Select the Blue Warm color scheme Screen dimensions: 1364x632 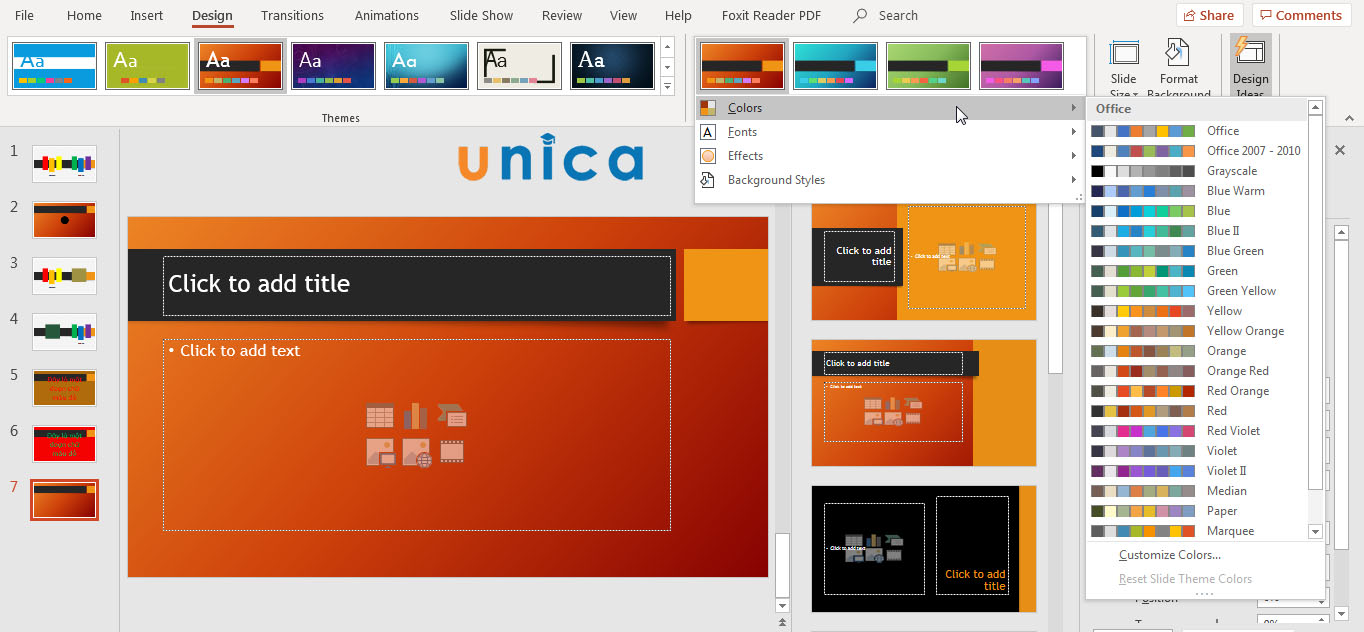pos(1197,191)
